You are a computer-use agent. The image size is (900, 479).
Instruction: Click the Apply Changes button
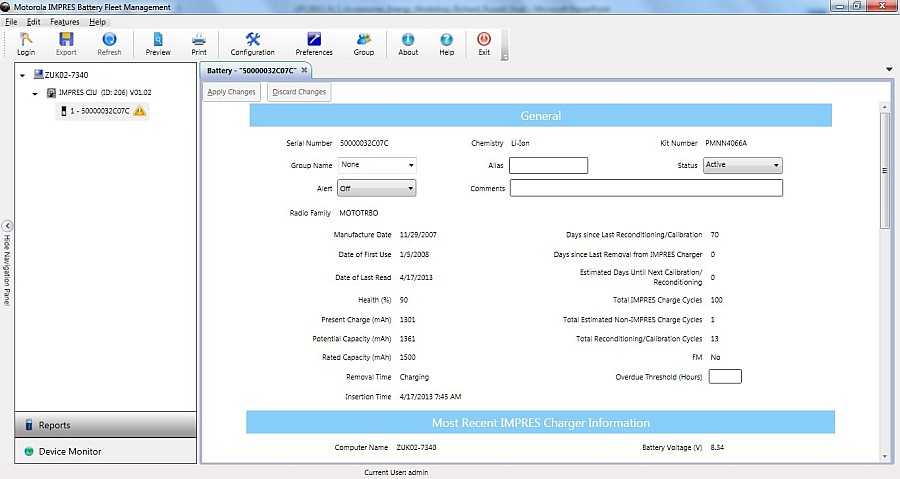tap(231, 92)
